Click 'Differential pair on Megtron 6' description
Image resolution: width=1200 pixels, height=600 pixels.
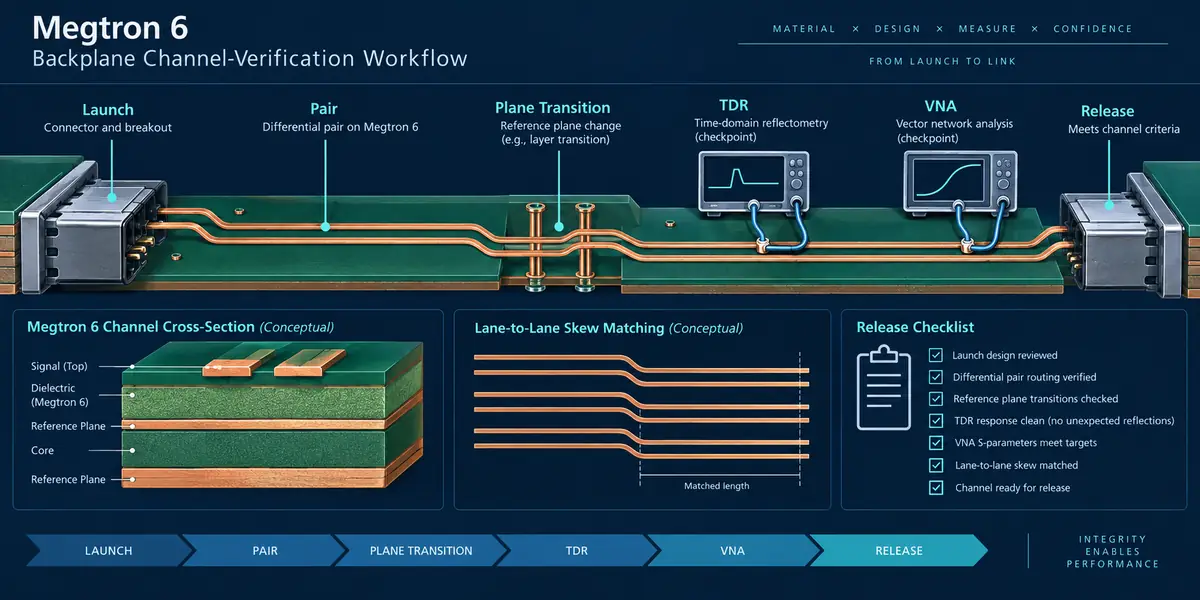[x=340, y=127]
